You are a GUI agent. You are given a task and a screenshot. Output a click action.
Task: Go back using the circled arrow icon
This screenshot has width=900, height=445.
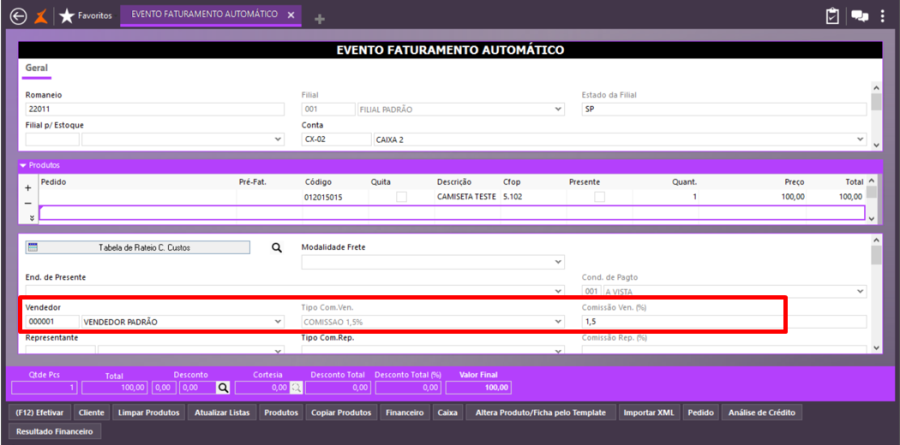coord(18,16)
